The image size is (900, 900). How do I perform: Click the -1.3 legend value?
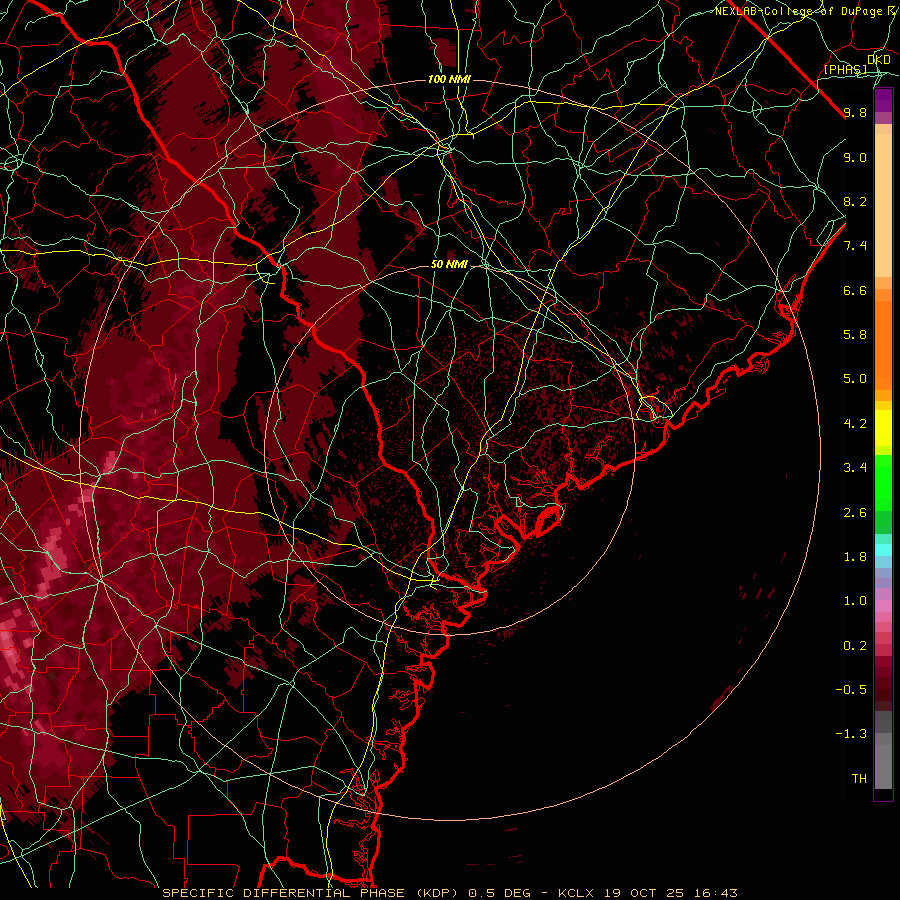[x=851, y=734]
